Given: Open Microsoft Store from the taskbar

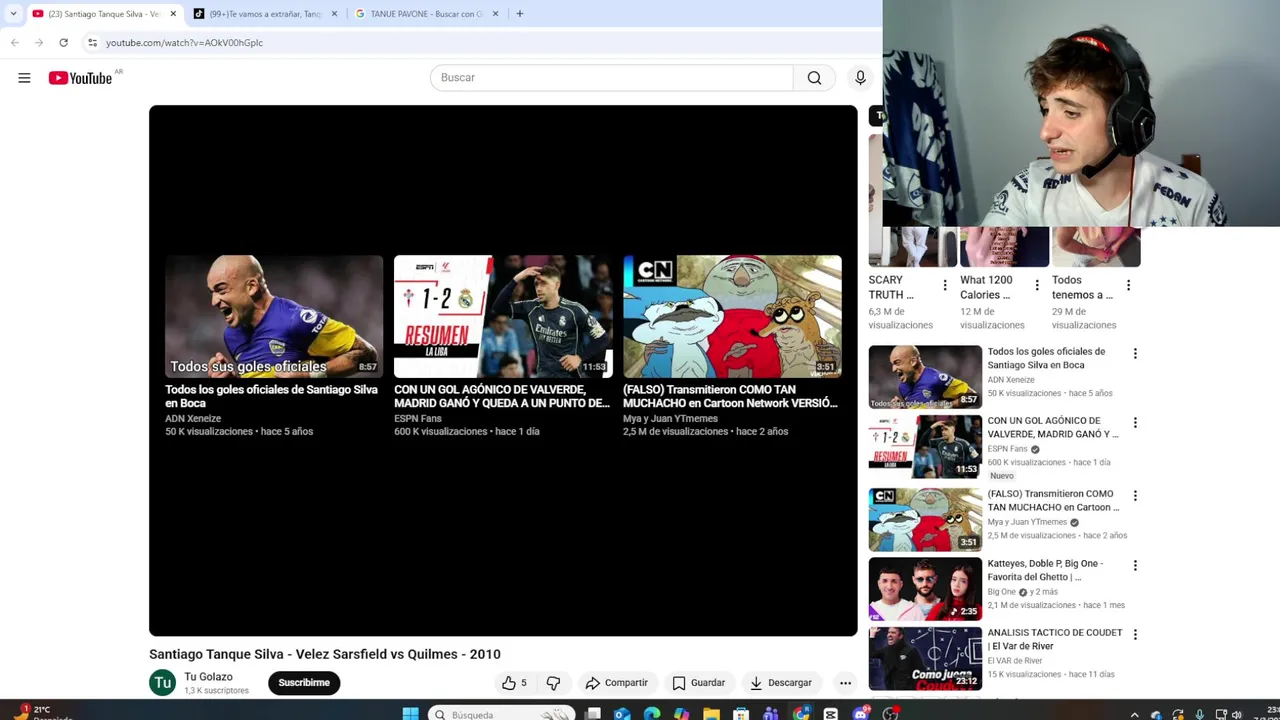Looking at the screenshot, I should [741, 714].
